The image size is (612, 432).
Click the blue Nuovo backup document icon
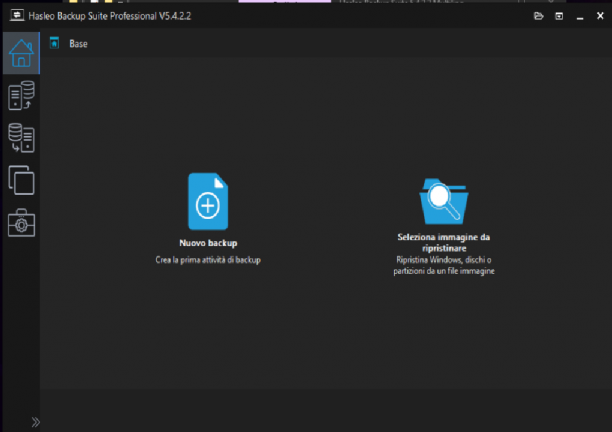pyautogui.click(x=208, y=201)
